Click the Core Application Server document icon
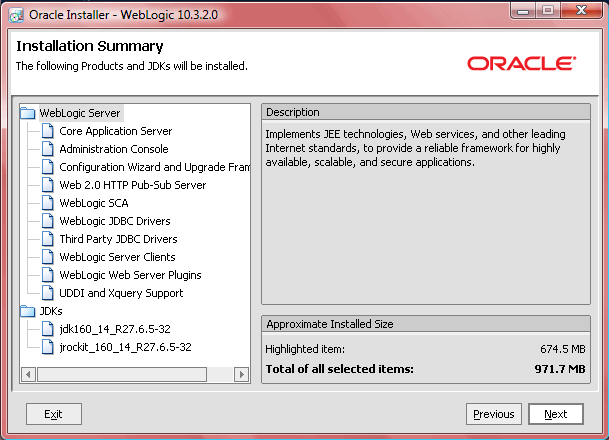Screen dimensions: 609x440 [x=48, y=131]
